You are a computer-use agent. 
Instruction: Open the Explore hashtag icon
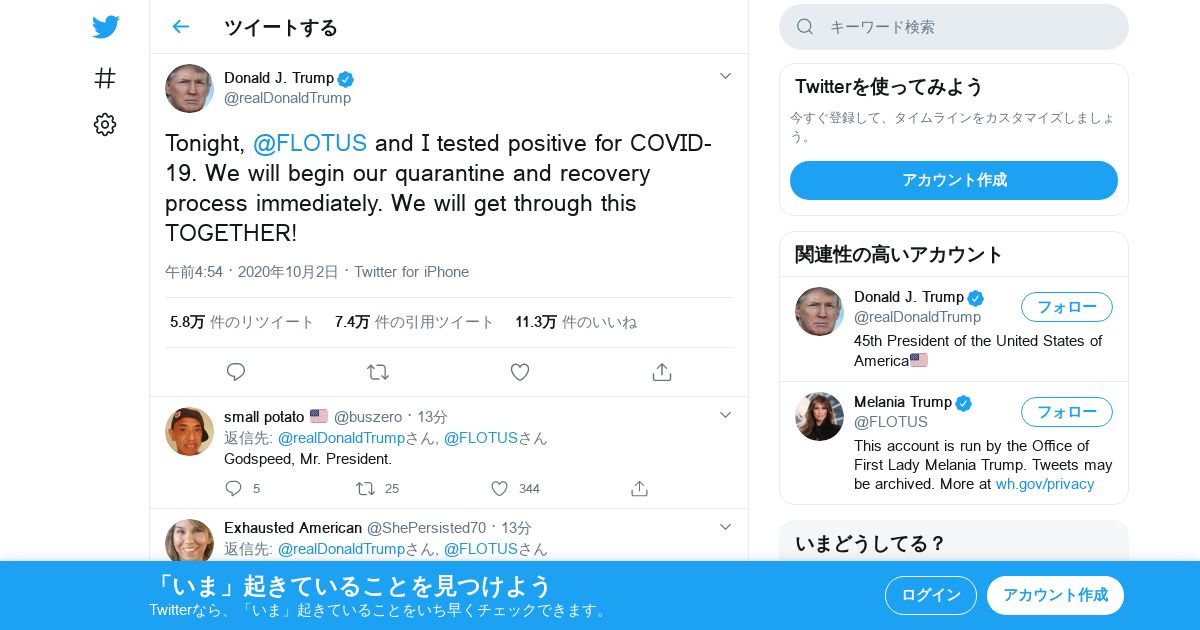105,78
